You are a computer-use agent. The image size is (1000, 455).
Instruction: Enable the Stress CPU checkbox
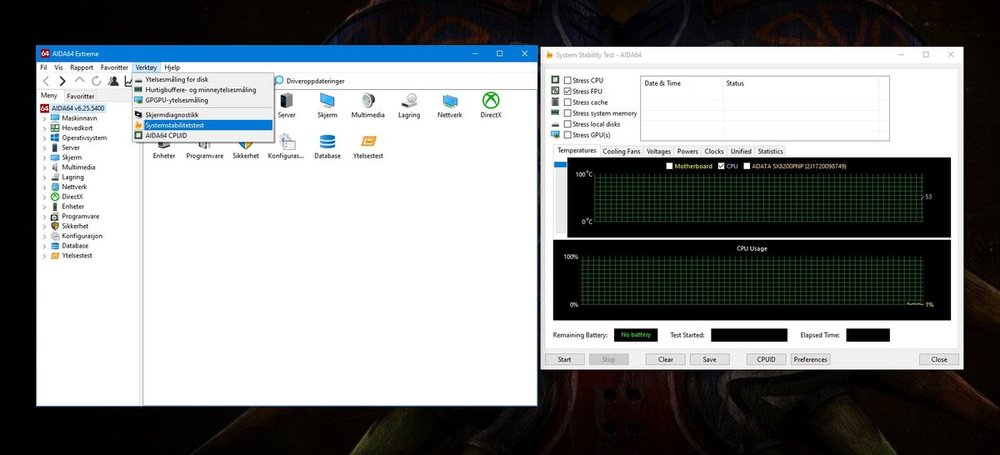pos(568,80)
